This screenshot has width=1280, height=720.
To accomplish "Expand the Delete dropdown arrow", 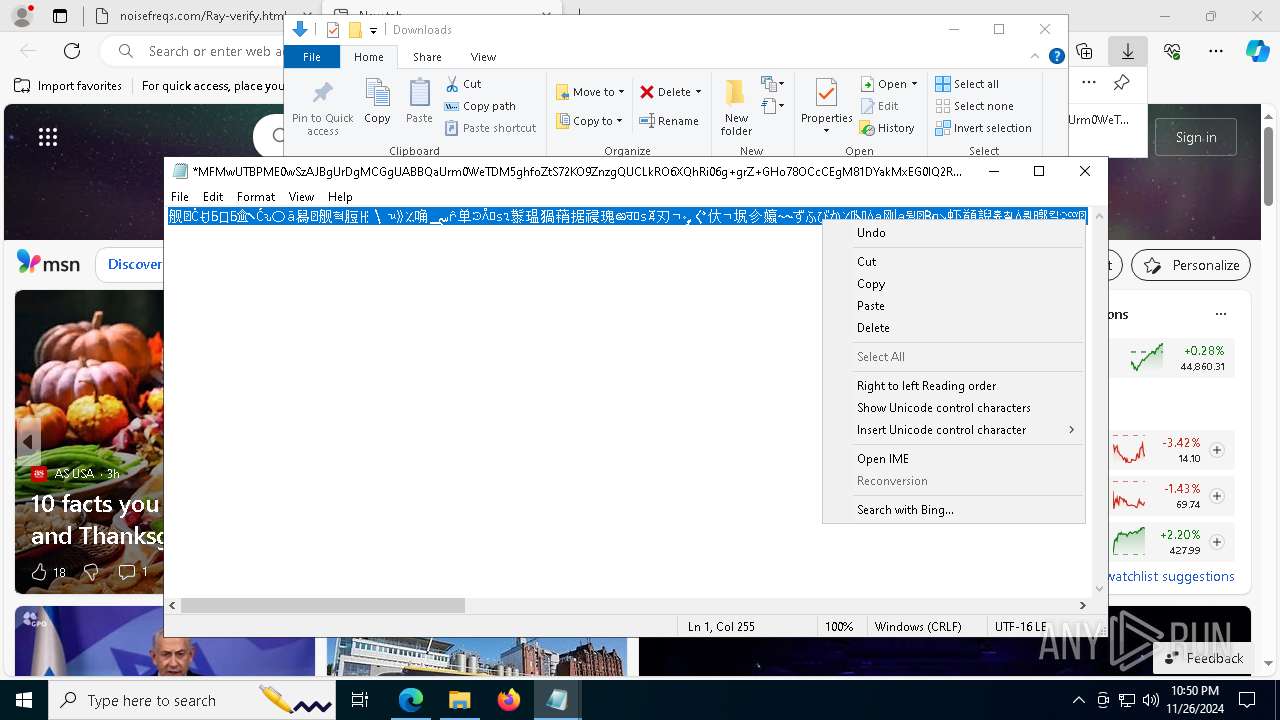I will point(698,92).
